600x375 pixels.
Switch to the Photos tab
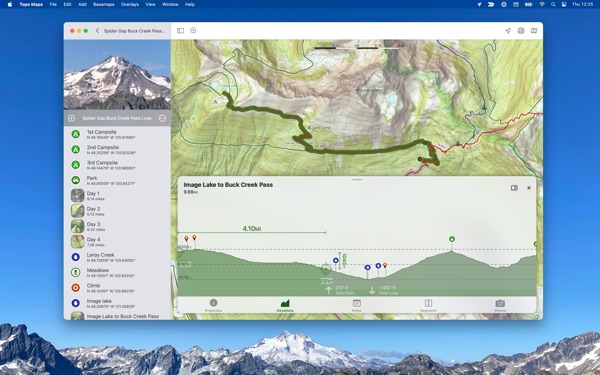[500, 305]
